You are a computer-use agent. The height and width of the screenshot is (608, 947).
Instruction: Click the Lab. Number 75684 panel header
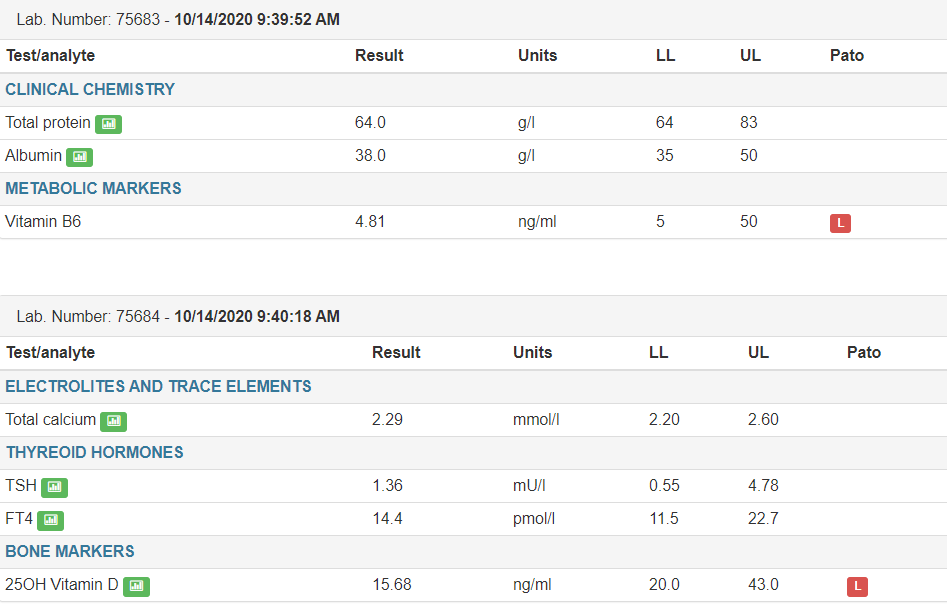pyautogui.click(x=474, y=316)
